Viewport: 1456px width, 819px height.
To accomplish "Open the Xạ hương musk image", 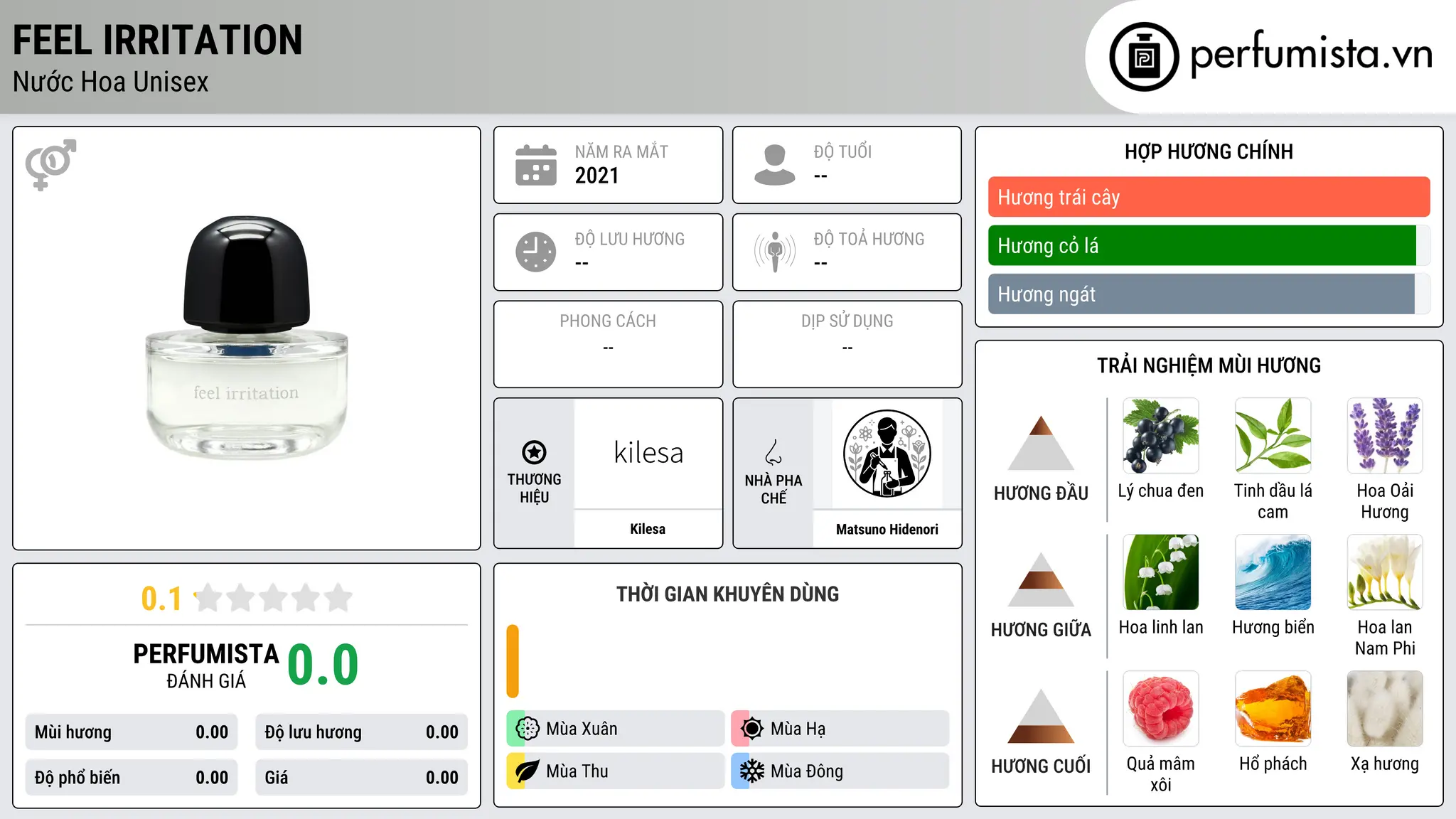I will tap(1385, 709).
